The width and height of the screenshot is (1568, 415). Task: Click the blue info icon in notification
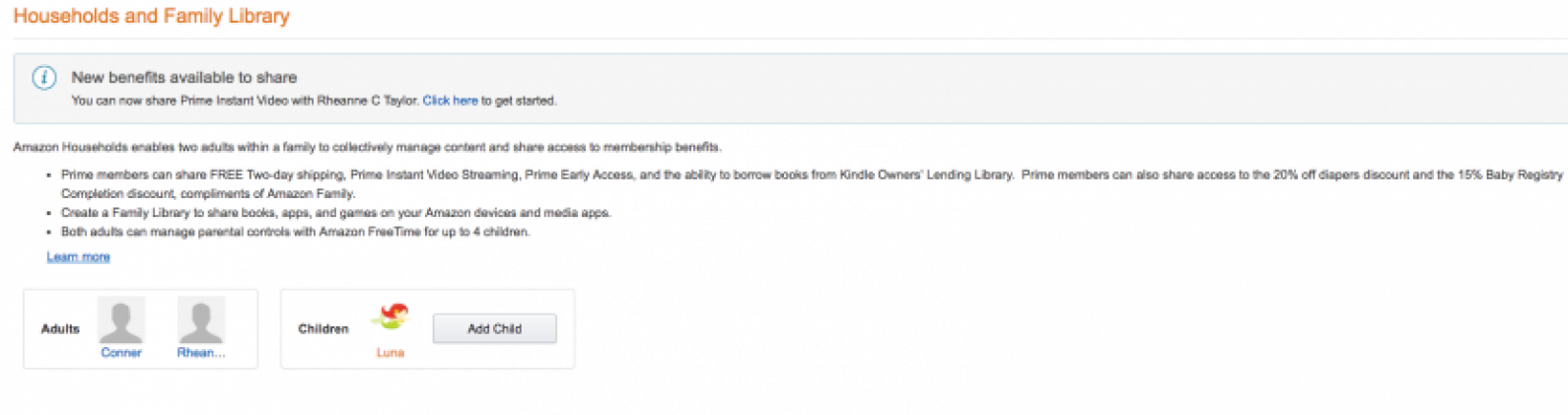tap(44, 77)
